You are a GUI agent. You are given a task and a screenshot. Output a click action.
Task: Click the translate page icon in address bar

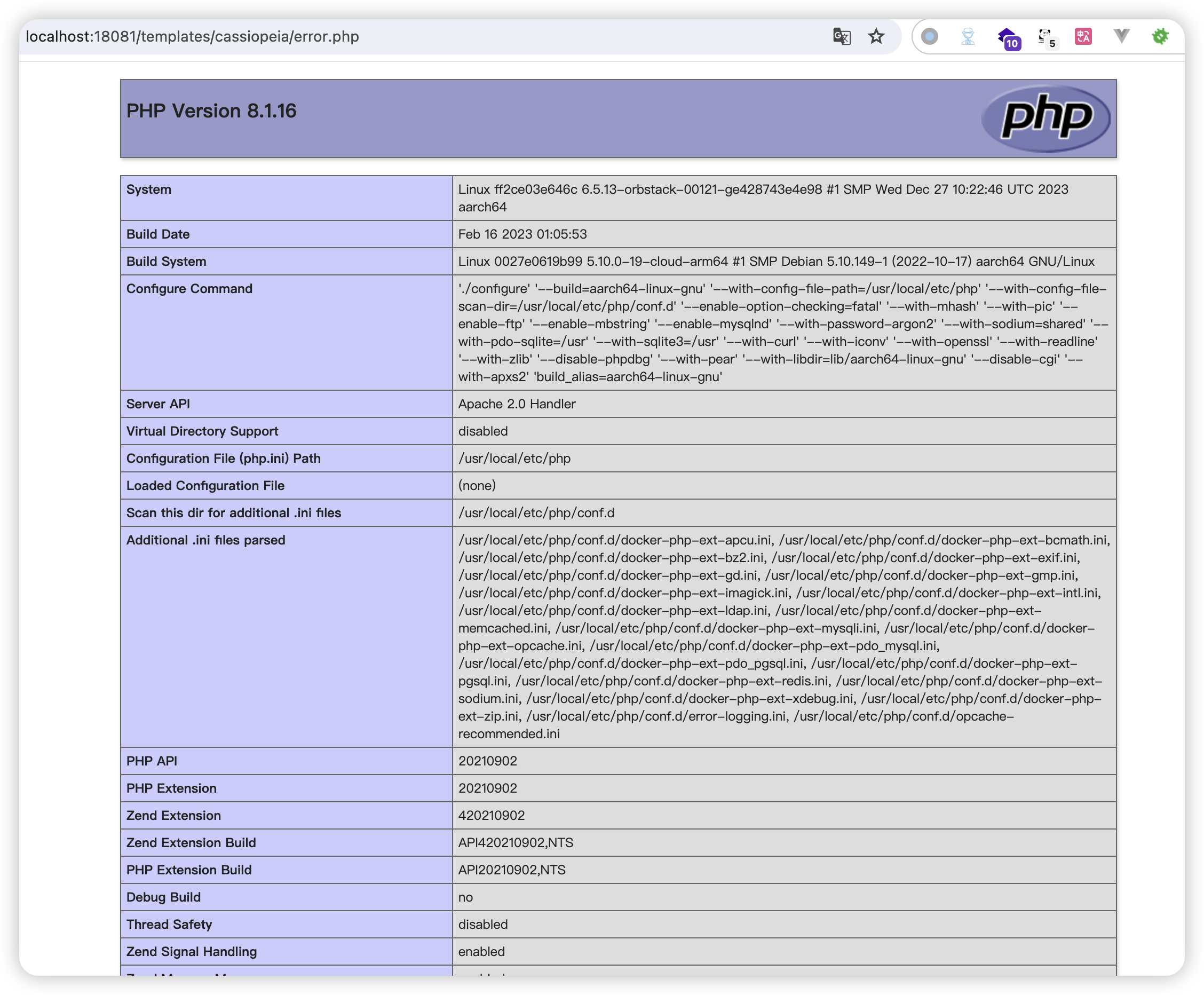point(841,37)
